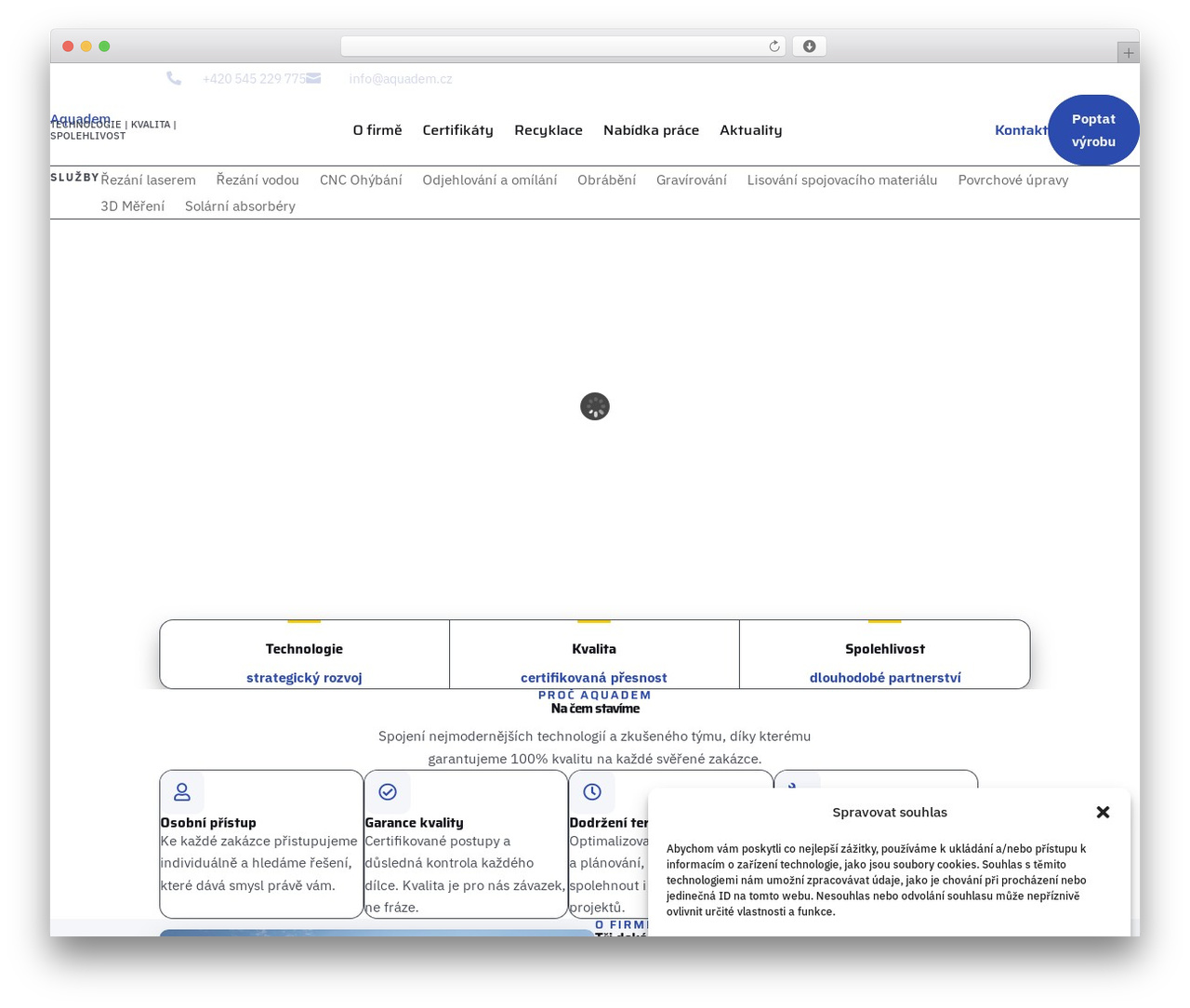Click the envelope email icon
Viewport: 1190px width, 1008px height.
tap(313, 78)
